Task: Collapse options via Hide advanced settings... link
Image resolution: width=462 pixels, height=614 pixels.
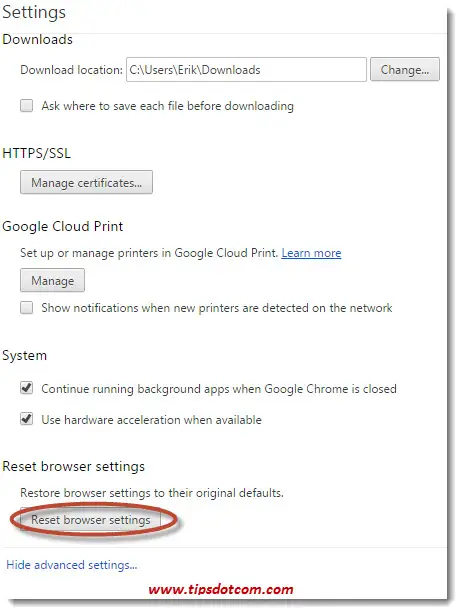Action: pos(72,565)
